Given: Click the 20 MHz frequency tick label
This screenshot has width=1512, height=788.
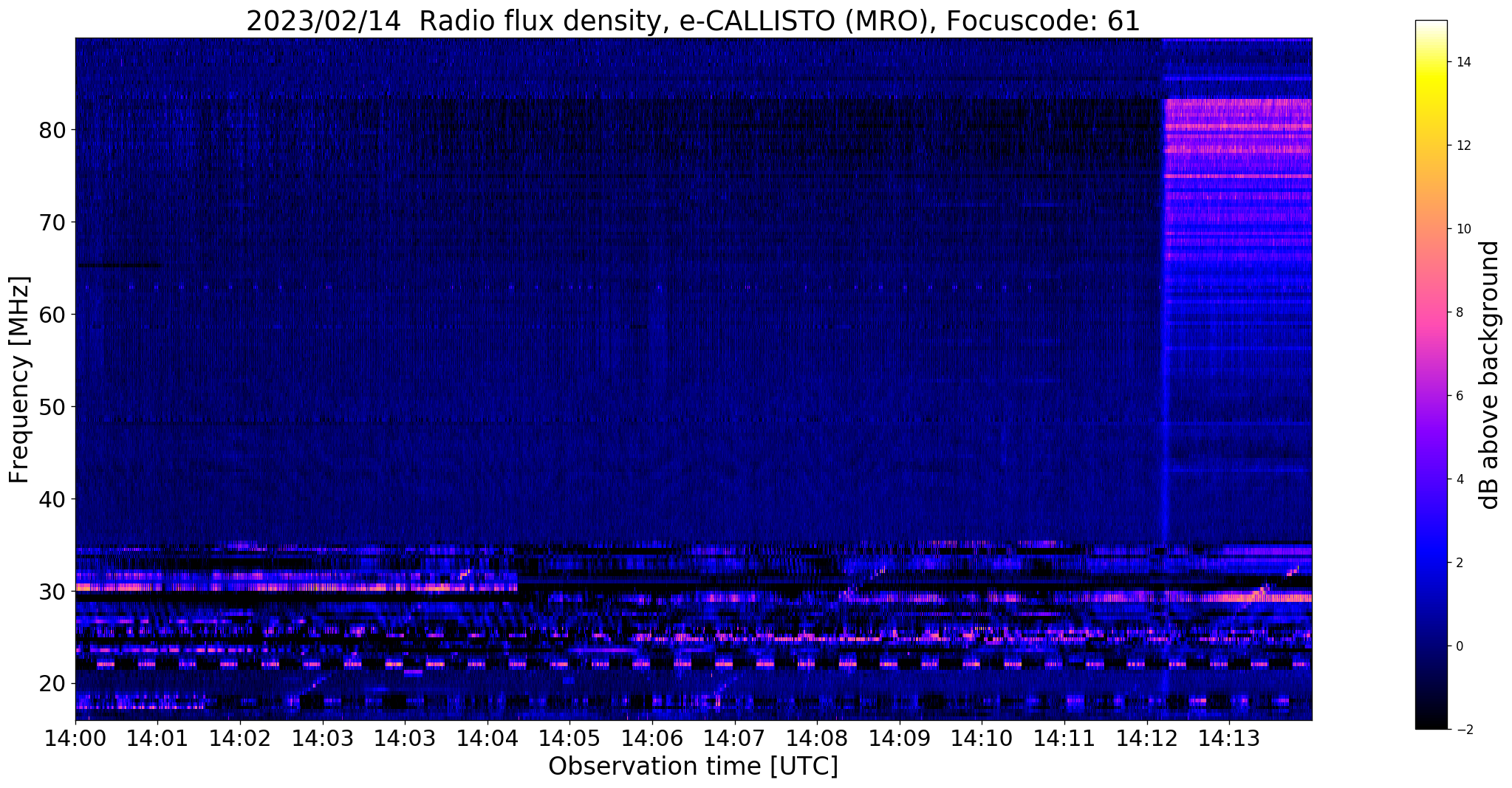Looking at the screenshot, I should [52, 684].
